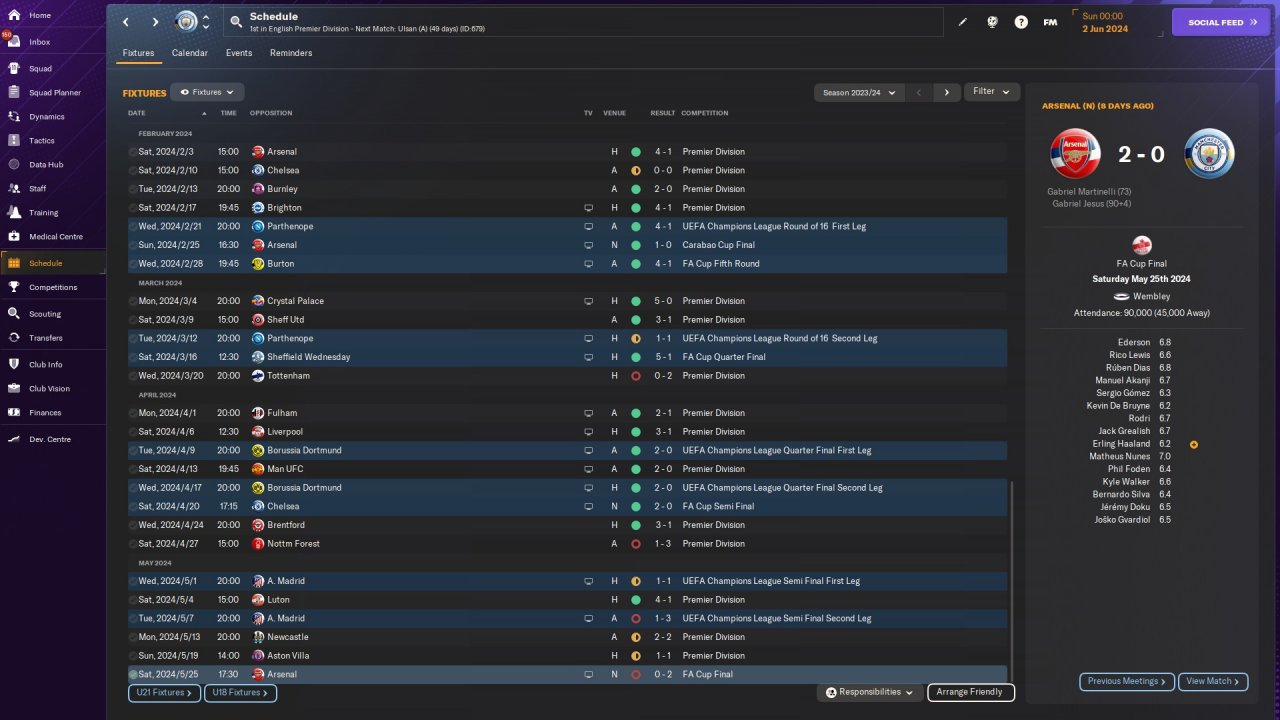1280x720 pixels.
Task: Switch to the Fixtures tab
Action: [x=138, y=53]
